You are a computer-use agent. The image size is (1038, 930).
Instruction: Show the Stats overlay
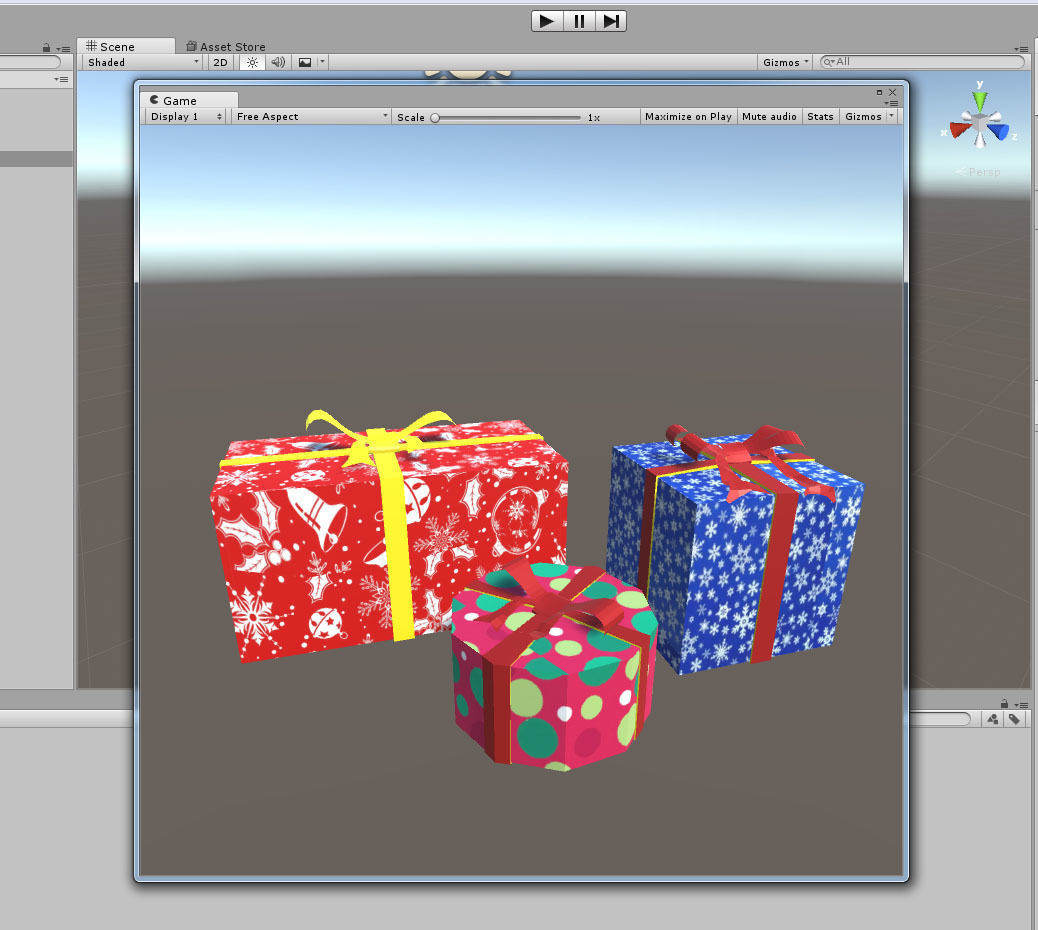(x=820, y=116)
